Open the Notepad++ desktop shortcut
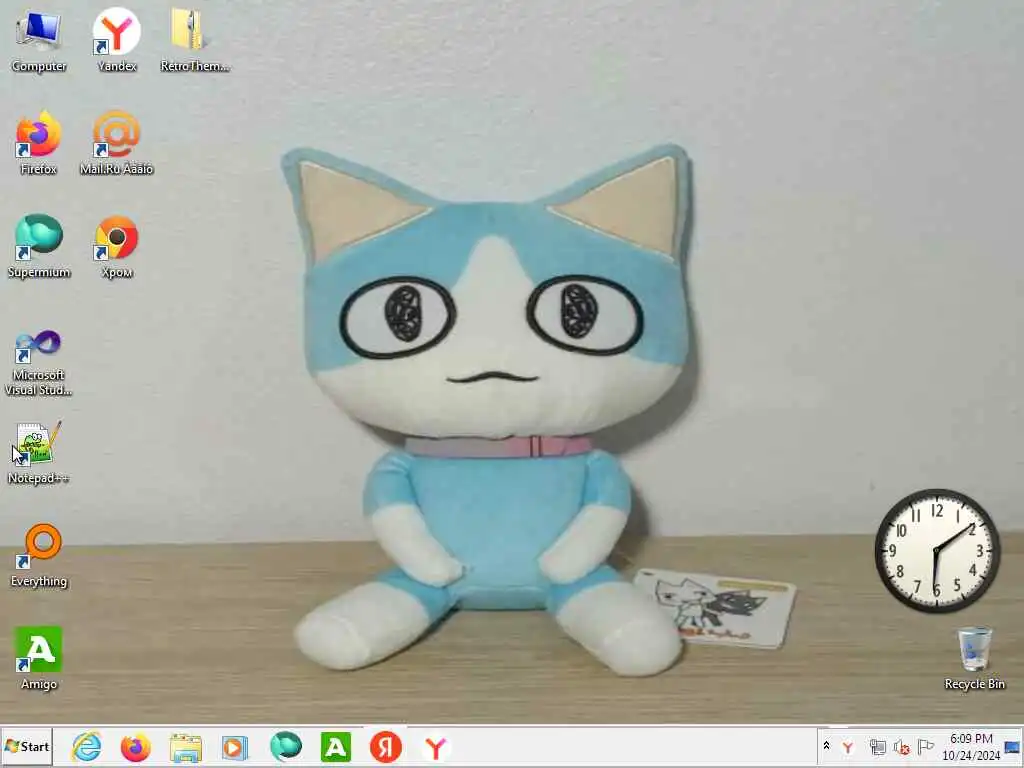This screenshot has height=768, width=1024. (39, 452)
